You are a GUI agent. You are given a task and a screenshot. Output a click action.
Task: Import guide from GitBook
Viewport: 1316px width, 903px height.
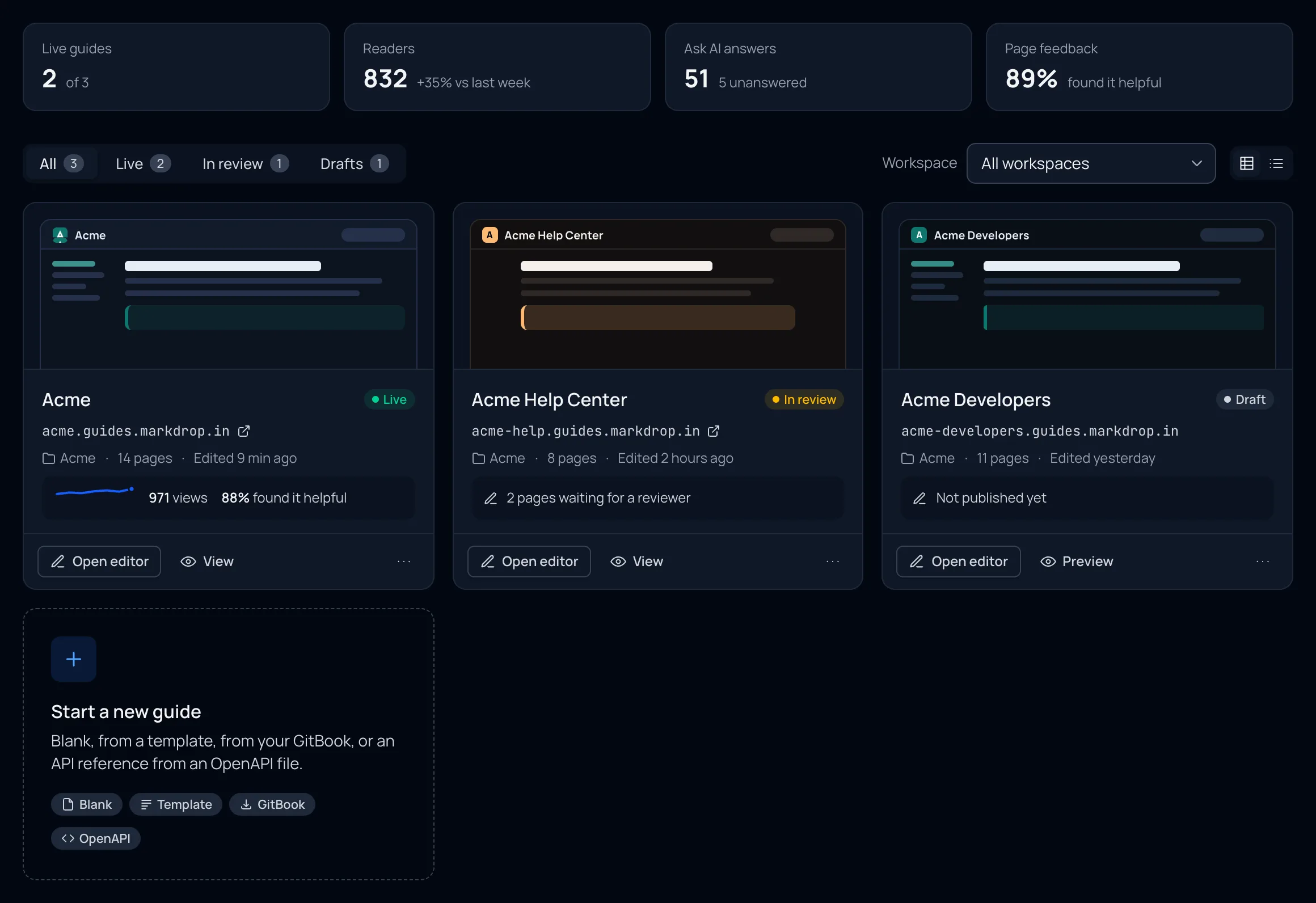tap(272, 804)
